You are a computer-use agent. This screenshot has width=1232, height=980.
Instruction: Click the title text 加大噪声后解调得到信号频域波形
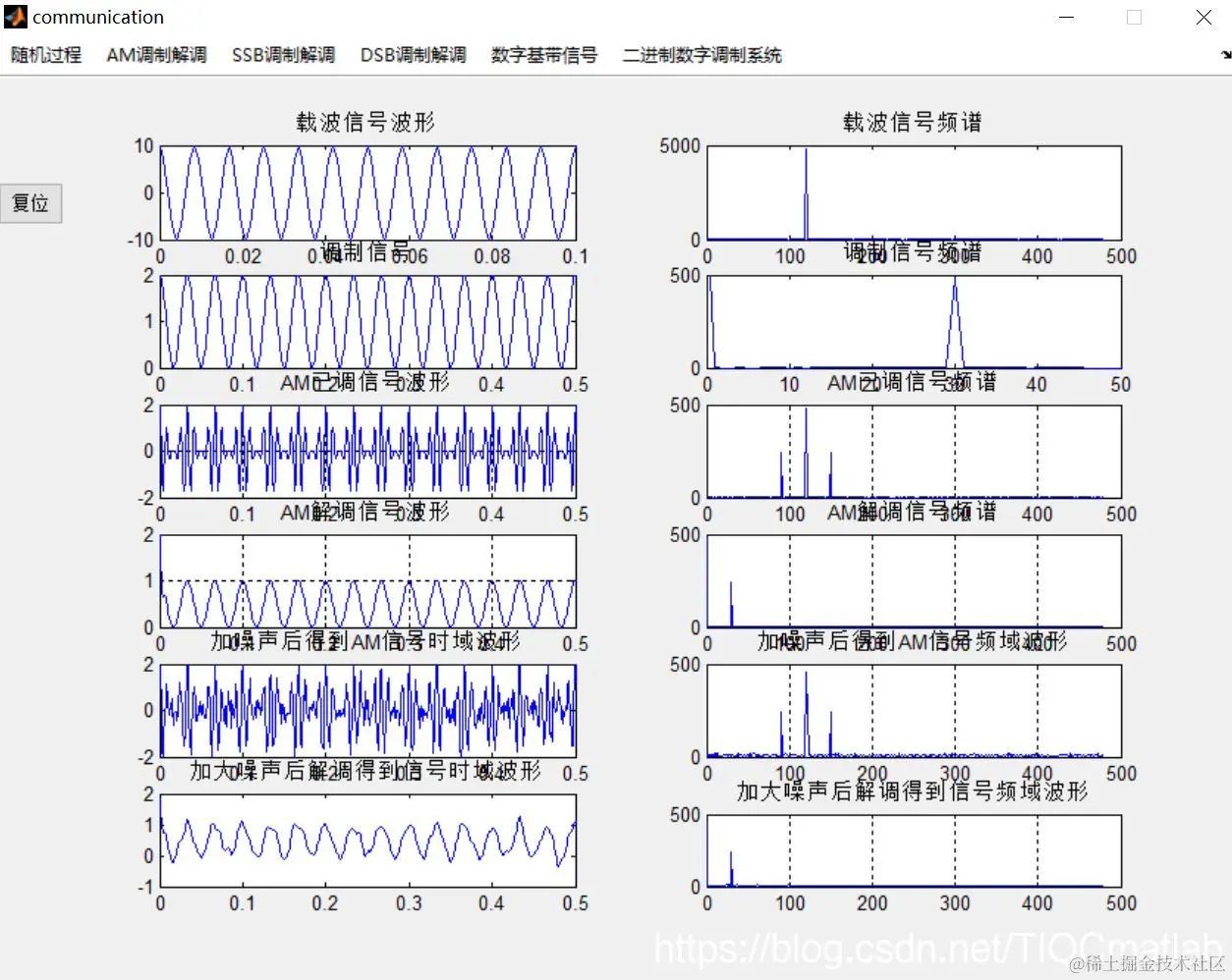coord(913,790)
